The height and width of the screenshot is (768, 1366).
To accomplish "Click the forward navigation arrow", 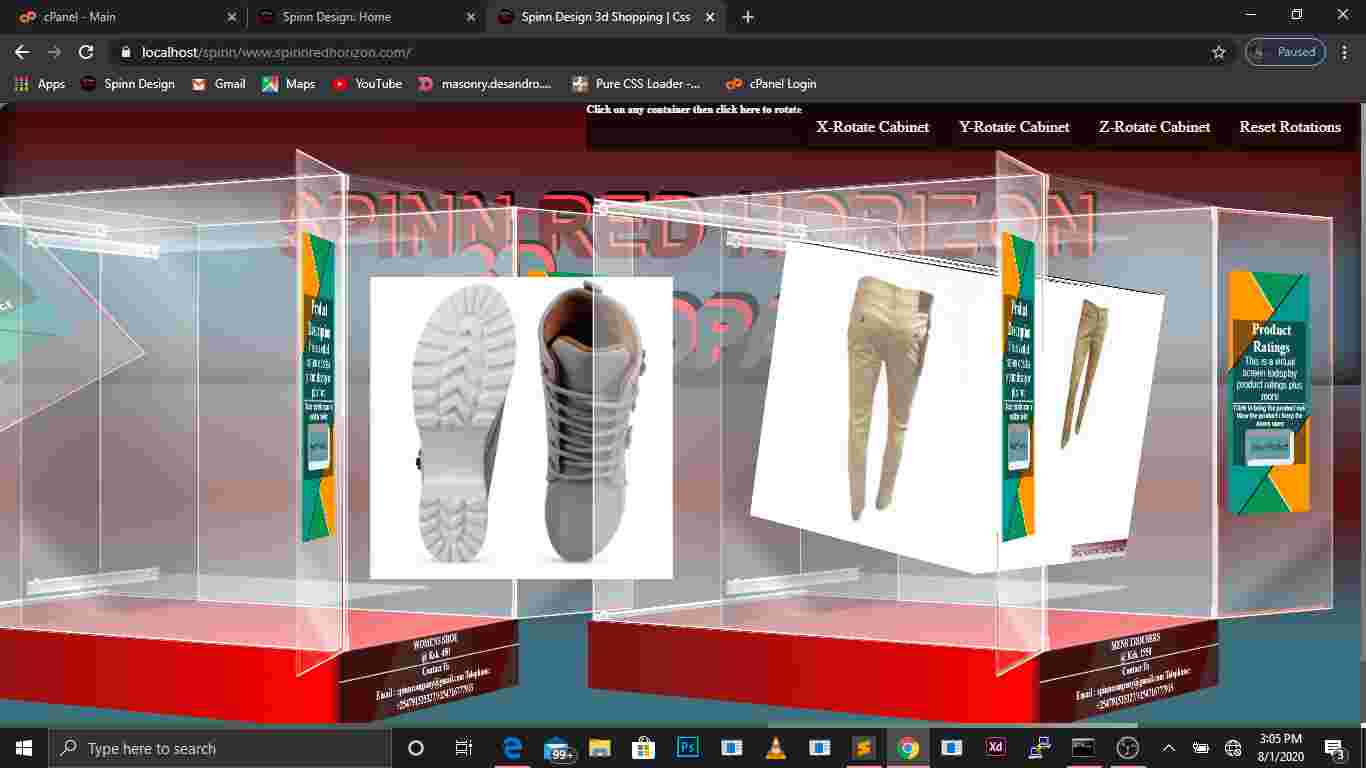I will tap(54, 52).
